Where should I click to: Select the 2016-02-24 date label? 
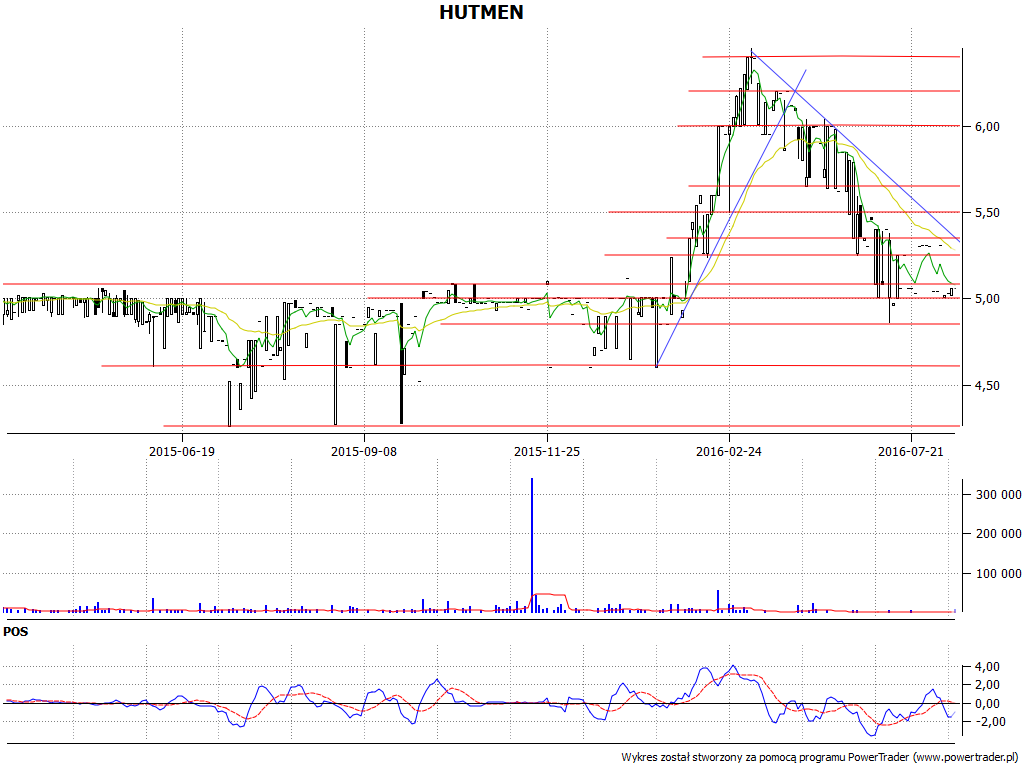pyautogui.click(x=729, y=451)
